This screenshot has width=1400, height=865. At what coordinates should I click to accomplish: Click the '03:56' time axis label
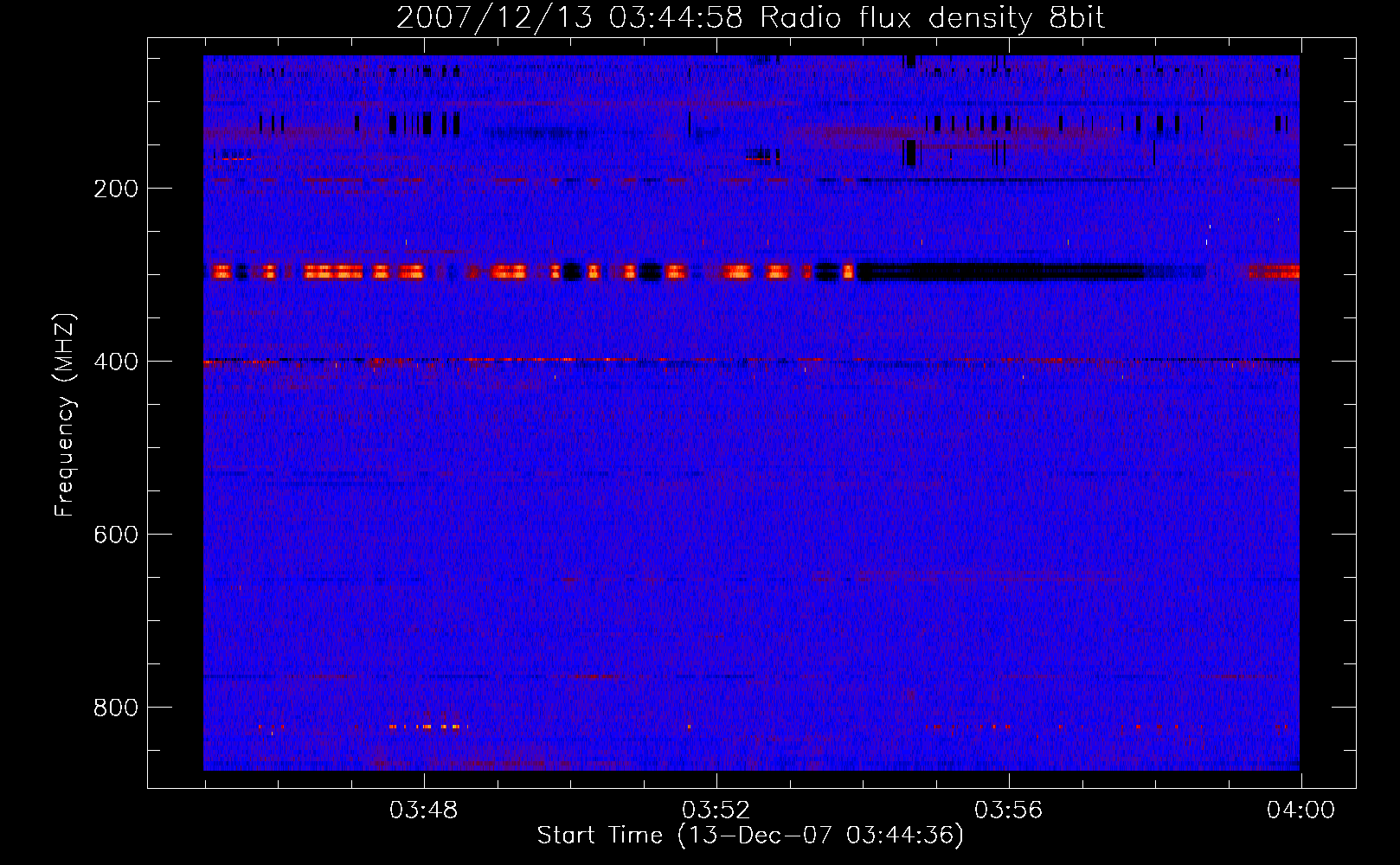point(1008,811)
